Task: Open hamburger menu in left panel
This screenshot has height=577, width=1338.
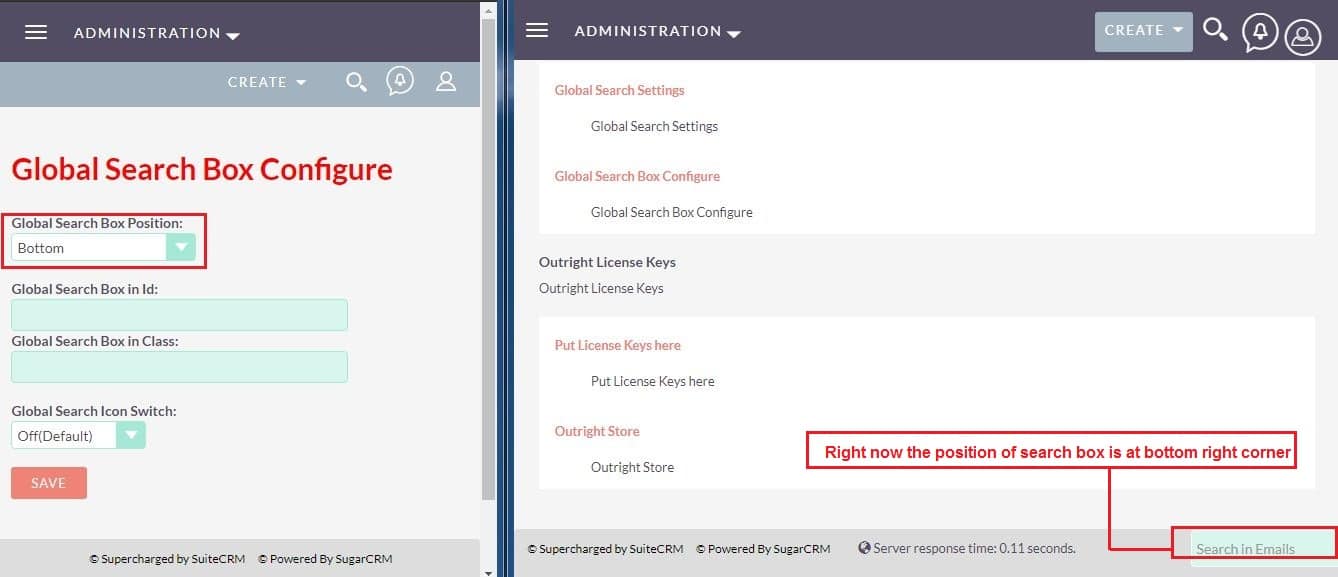Action: [x=36, y=32]
